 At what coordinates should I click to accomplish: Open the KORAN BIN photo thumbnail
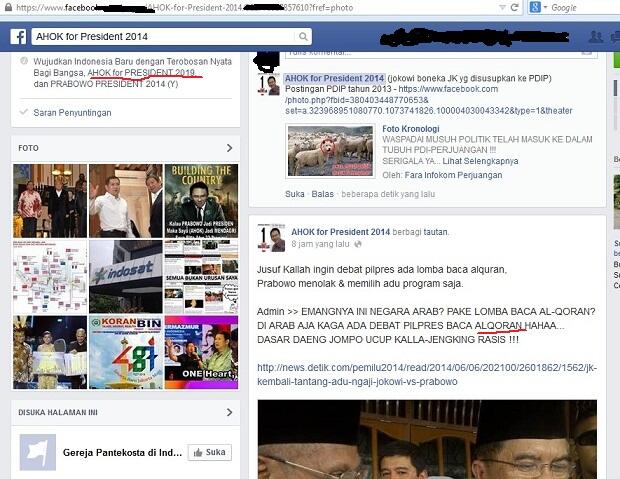[x=126, y=352]
